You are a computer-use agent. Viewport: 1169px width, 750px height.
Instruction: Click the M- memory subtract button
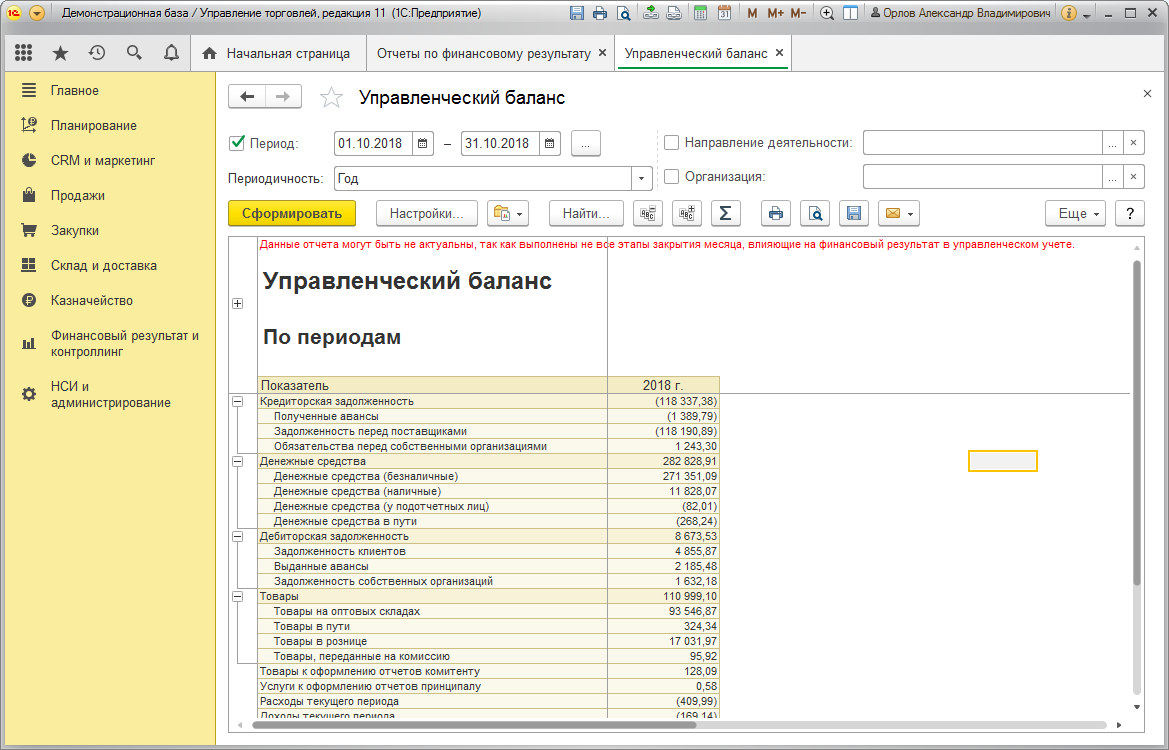(798, 13)
